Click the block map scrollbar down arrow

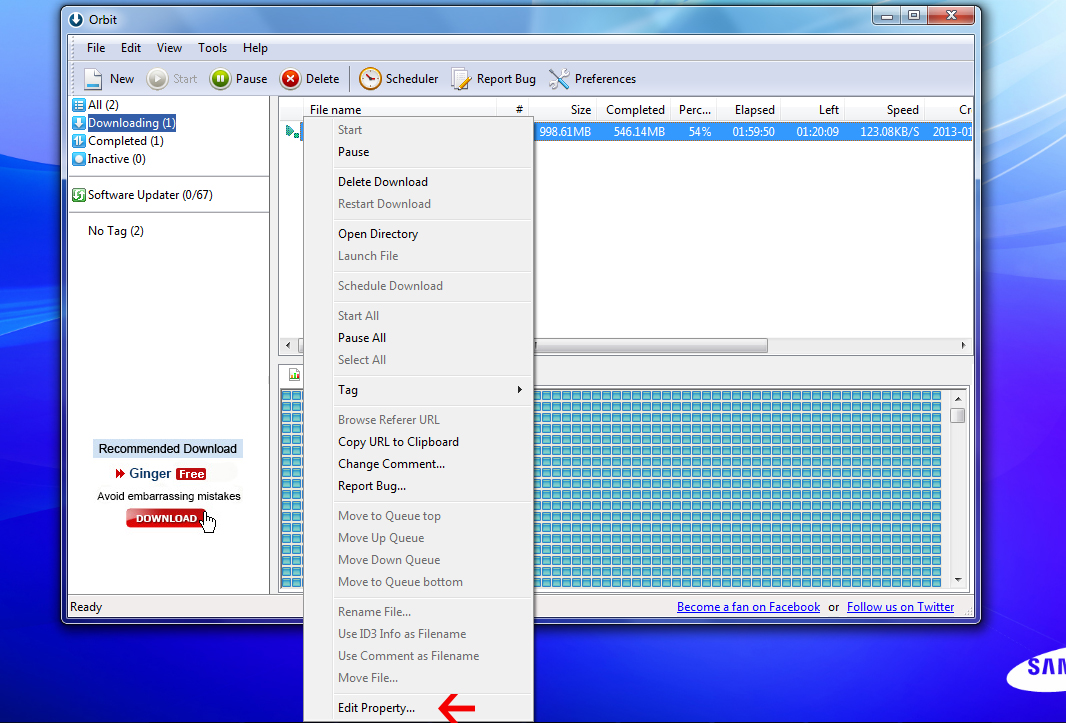click(x=958, y=580)
